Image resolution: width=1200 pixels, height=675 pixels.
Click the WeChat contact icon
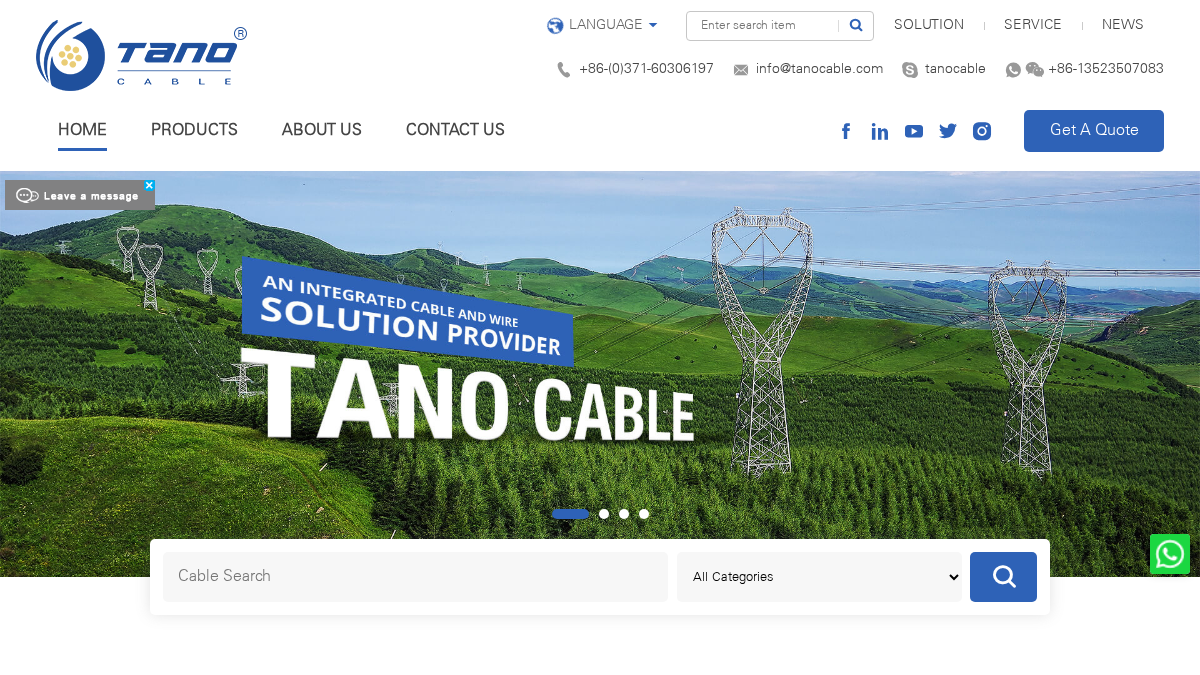1035,70
